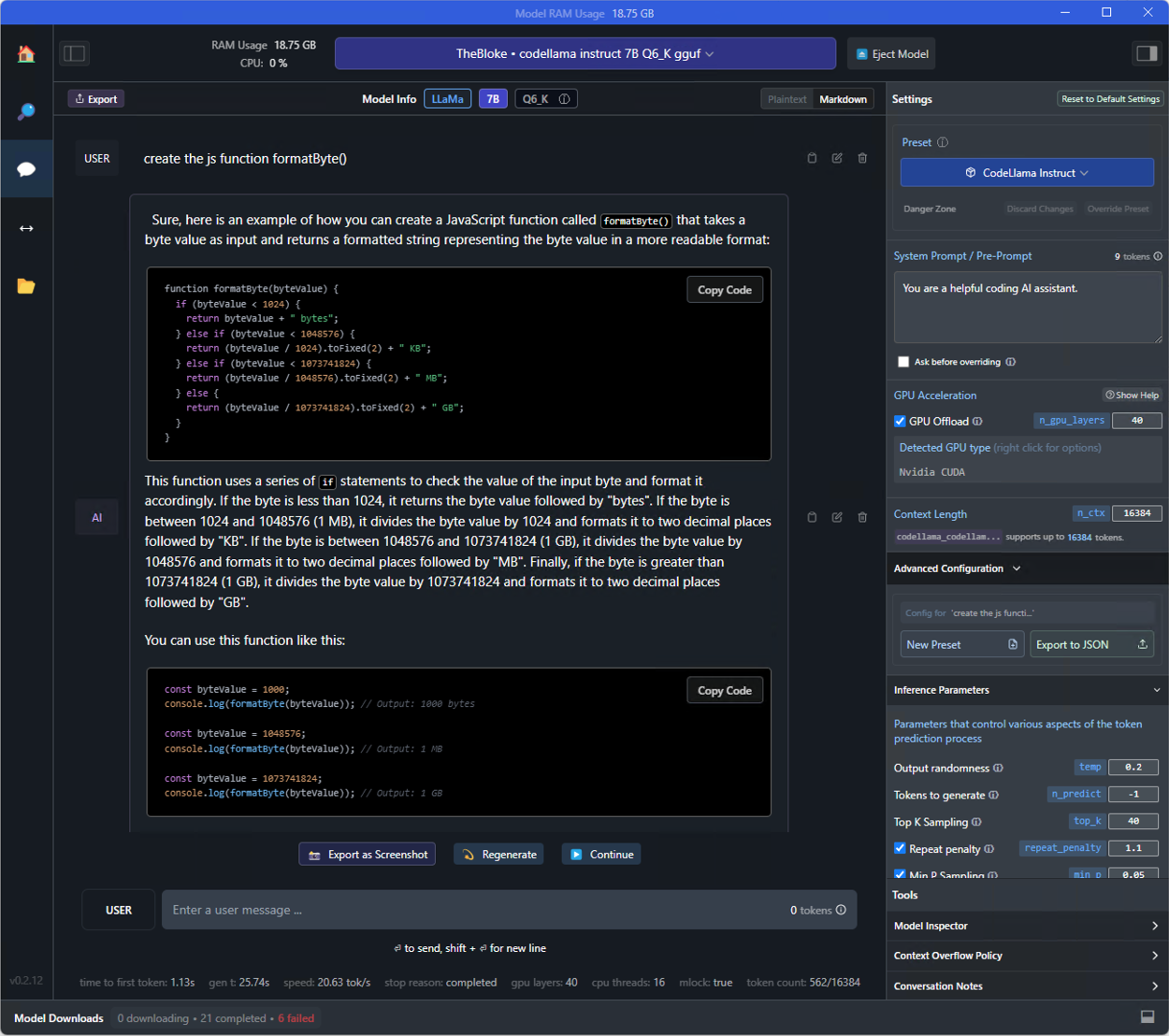Click the Tokens to generate info icon
This screenshot has height=1036, width=1169.
[x=993, y=796]
